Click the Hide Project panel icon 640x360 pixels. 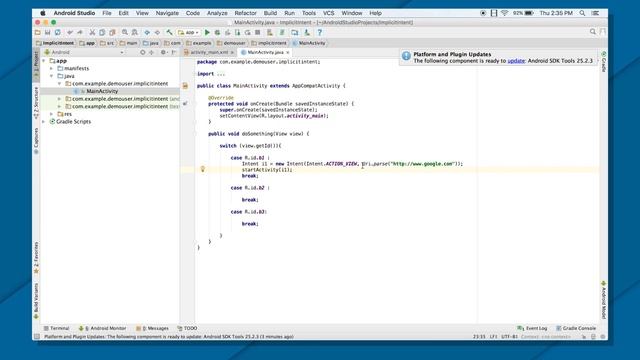[x=174, y=52]
